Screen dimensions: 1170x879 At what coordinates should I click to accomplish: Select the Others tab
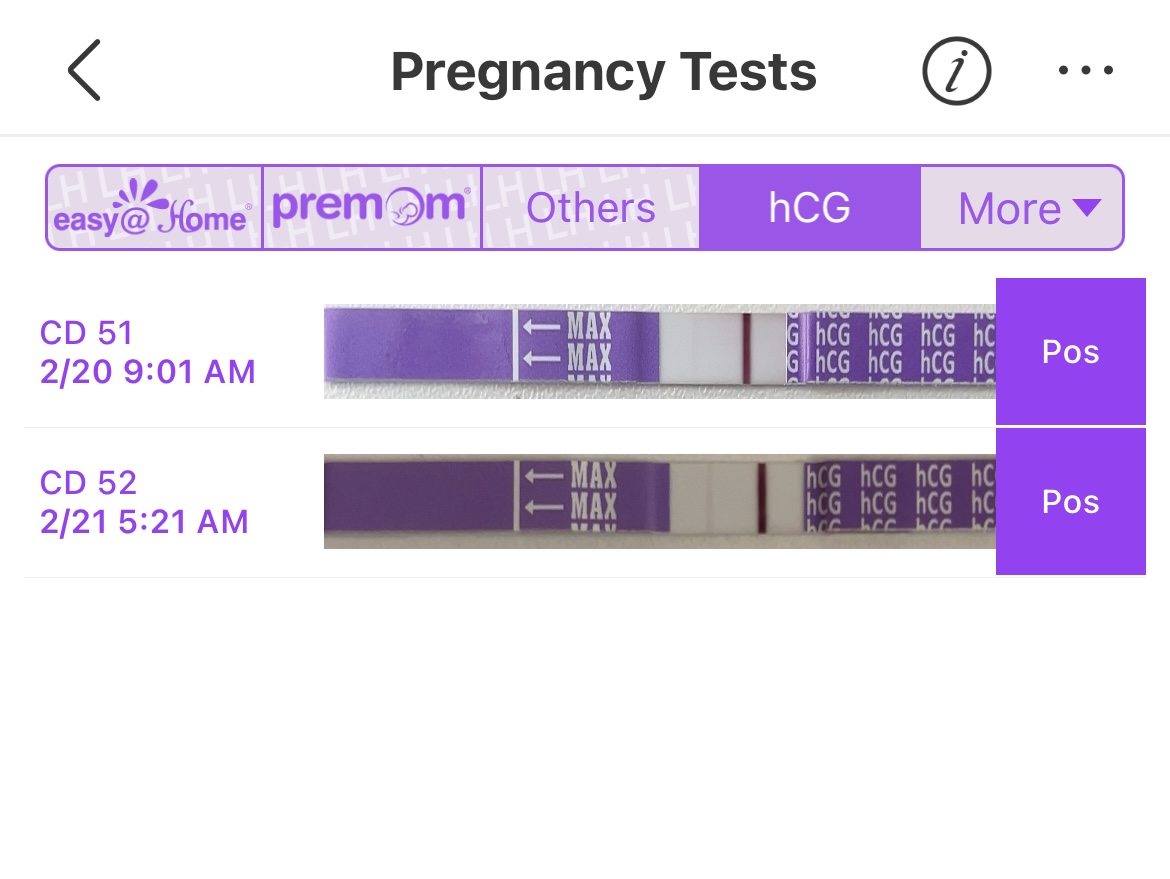click(x=590, y=208)
